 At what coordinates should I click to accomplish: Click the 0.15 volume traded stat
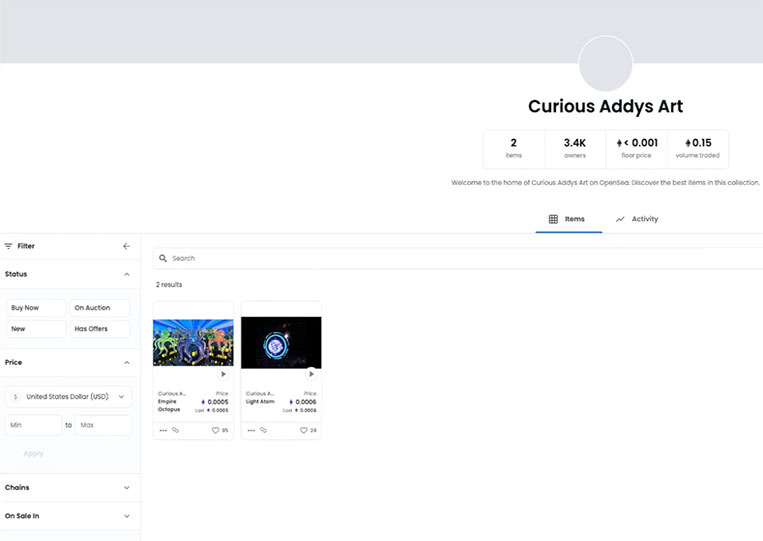698,149
